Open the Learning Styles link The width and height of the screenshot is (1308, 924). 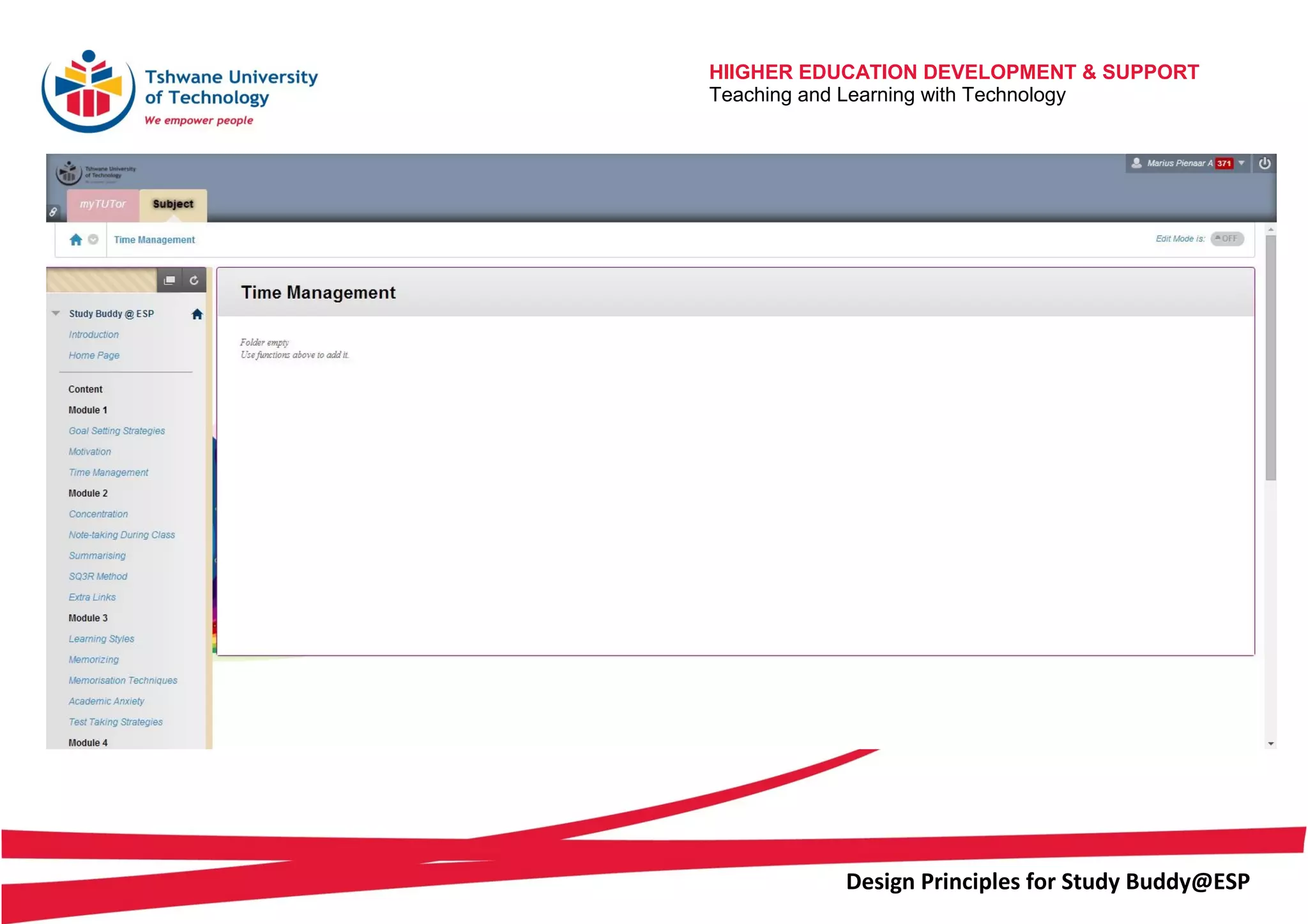click(x=102, y=639)
